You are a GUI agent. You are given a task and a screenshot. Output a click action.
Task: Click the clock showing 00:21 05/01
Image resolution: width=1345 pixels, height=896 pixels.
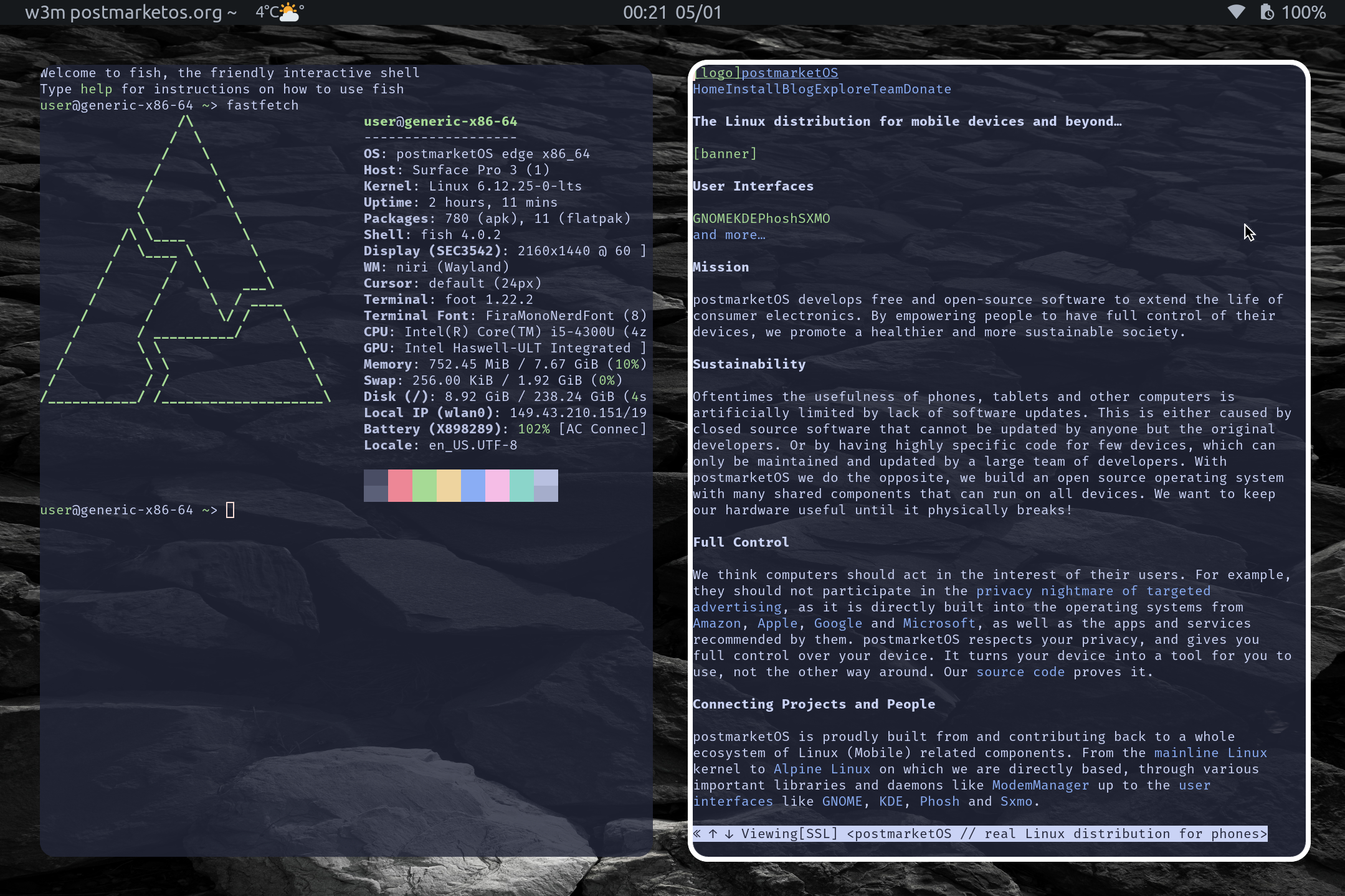click(x=672, y=12)
